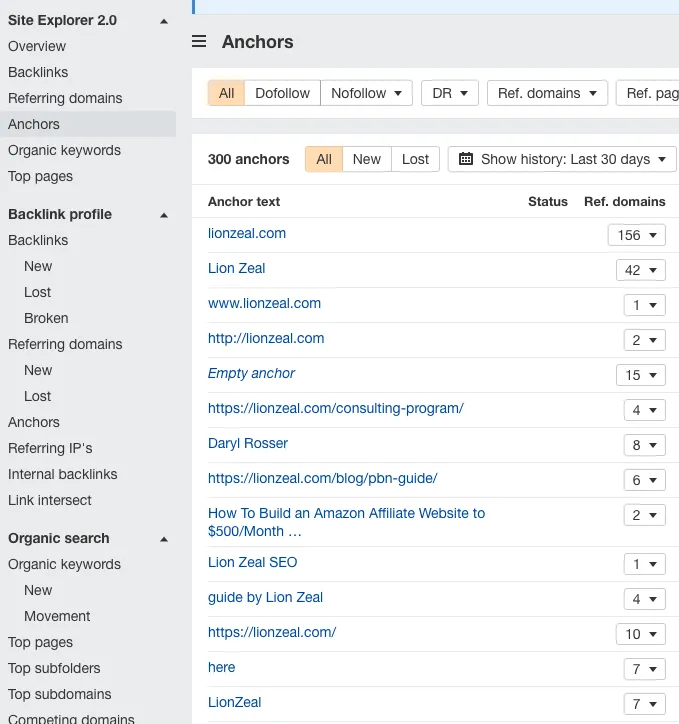Open the www.lionzeal.com anchor link
This screenshot has width=679, height=724.
(x=264, y=304)
